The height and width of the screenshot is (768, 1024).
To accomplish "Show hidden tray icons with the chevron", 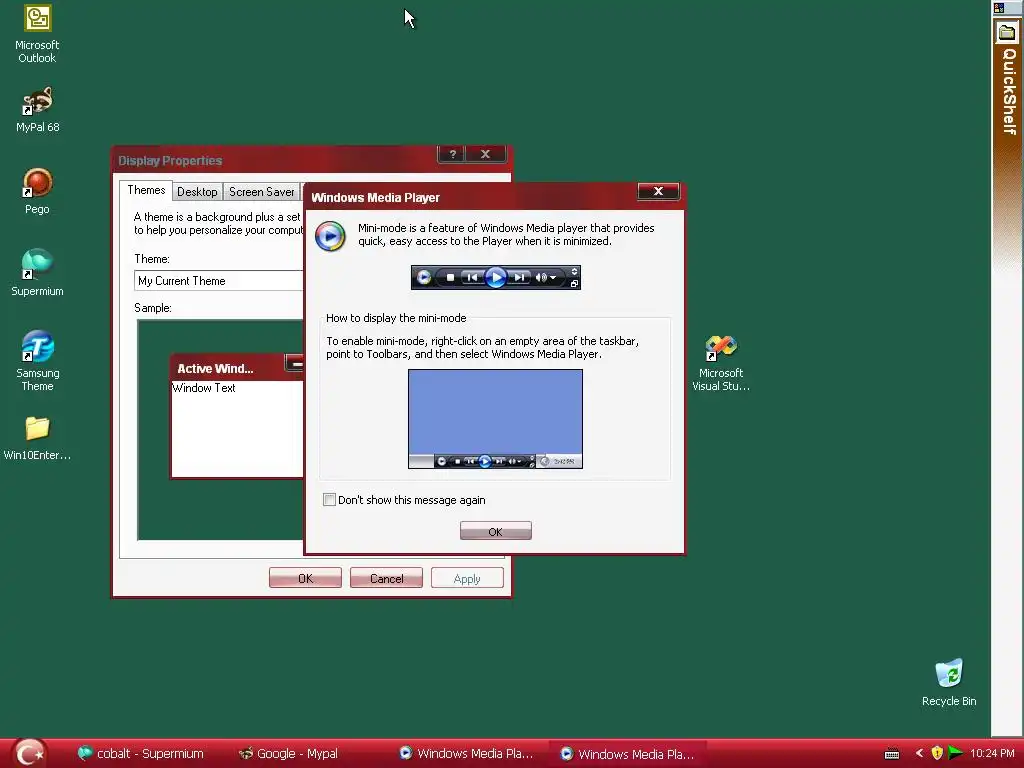I will (920, 753).
